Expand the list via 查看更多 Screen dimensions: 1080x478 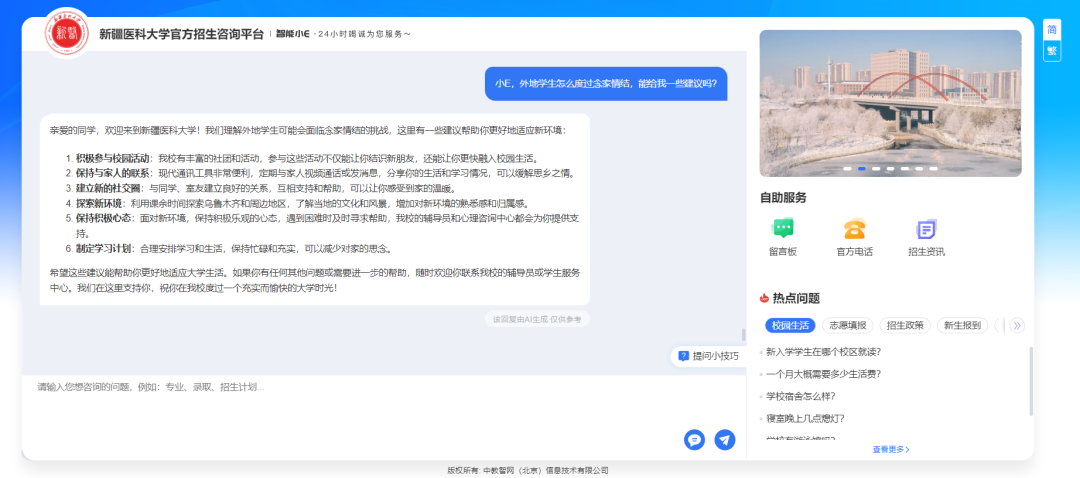[x=890, y=450]
